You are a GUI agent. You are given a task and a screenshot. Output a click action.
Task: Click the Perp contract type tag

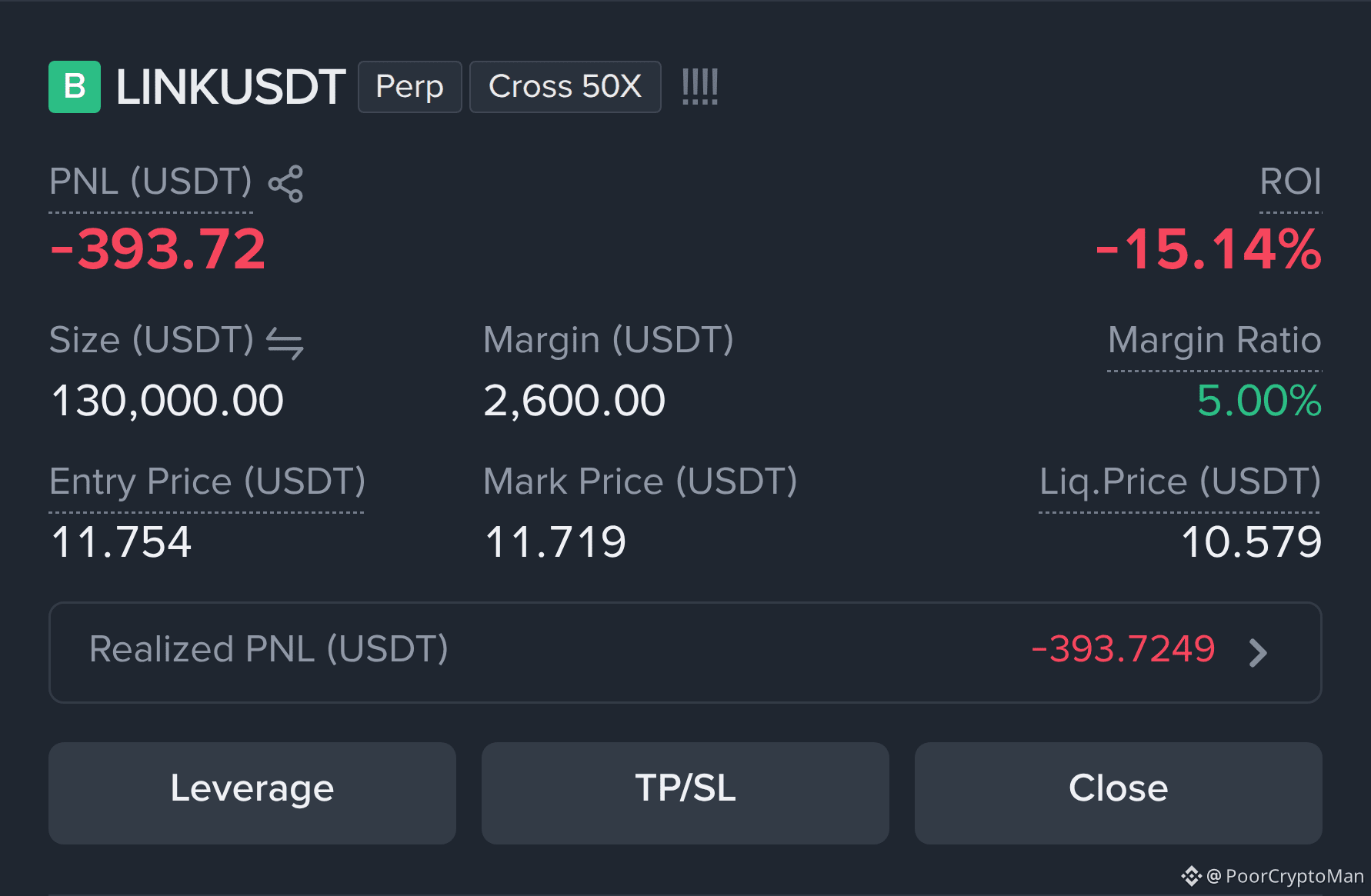(410, 87)
